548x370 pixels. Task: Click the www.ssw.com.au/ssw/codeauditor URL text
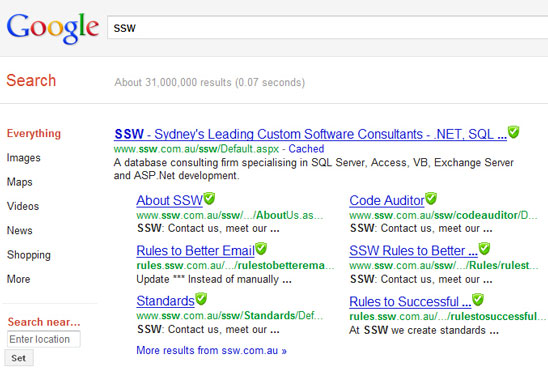click(443, 215)
